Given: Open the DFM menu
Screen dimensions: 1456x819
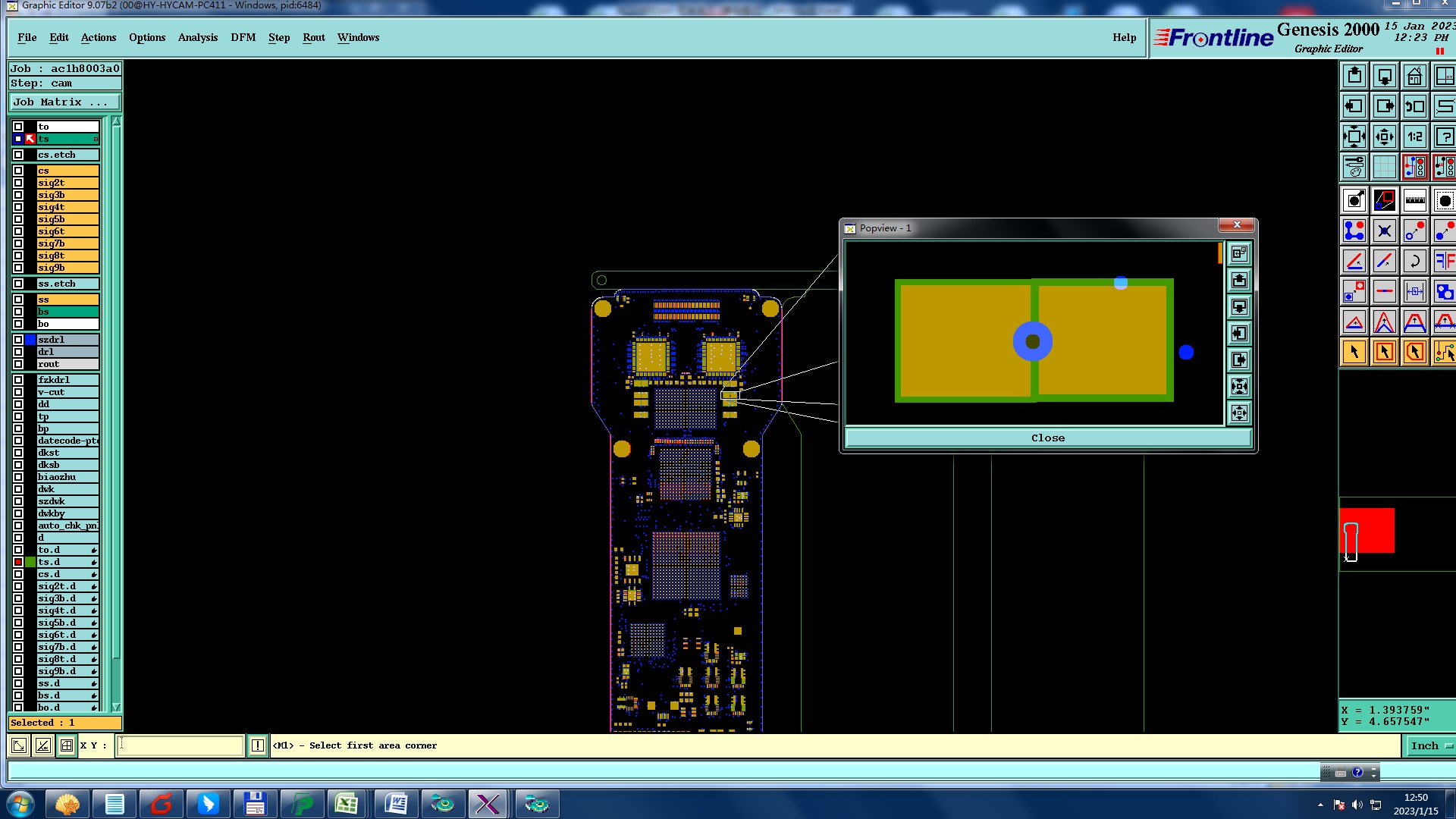Looking at the screenshot, I should click(243, 38).
